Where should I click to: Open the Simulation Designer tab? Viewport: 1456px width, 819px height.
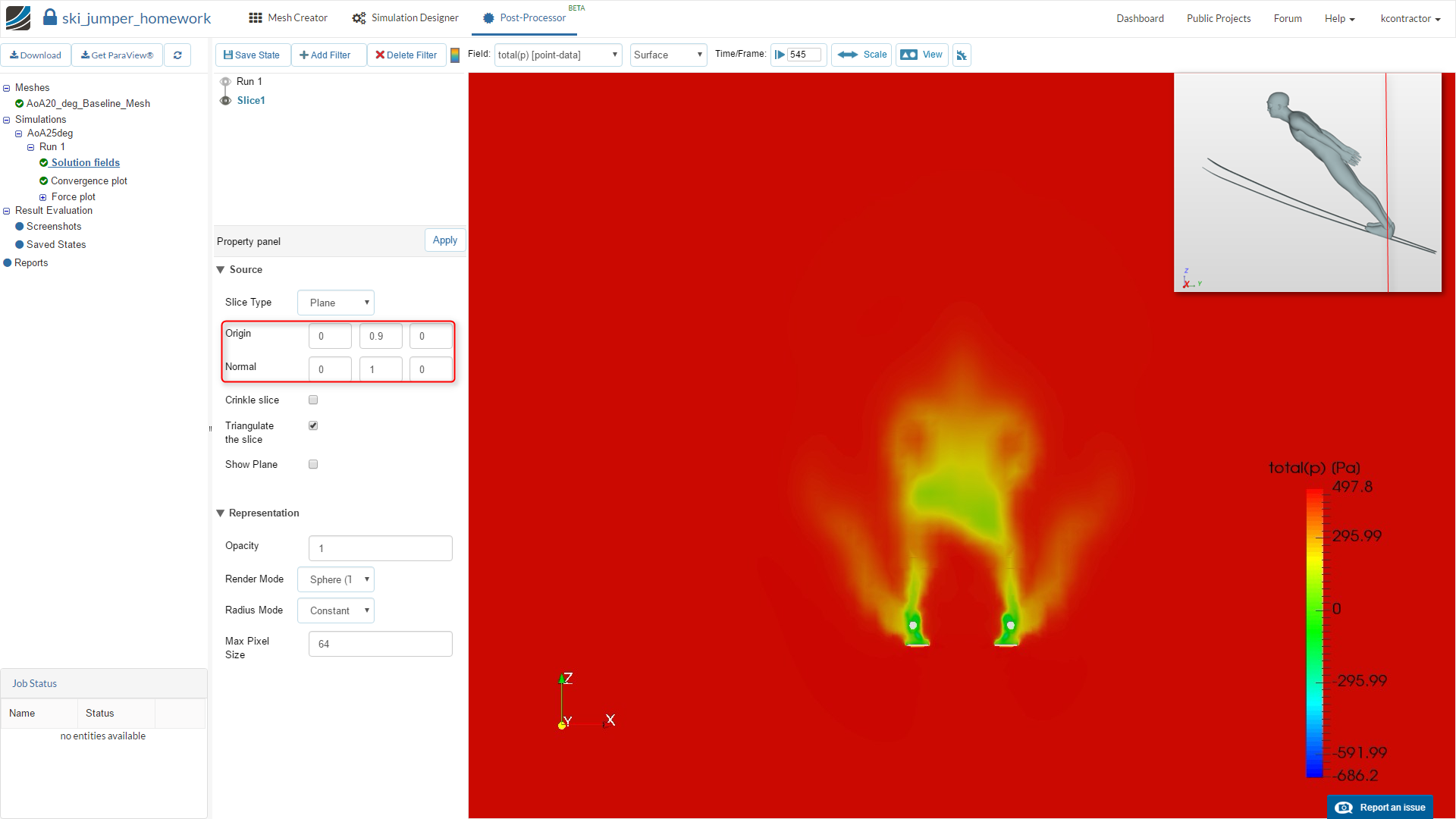[x=406, y=18]
